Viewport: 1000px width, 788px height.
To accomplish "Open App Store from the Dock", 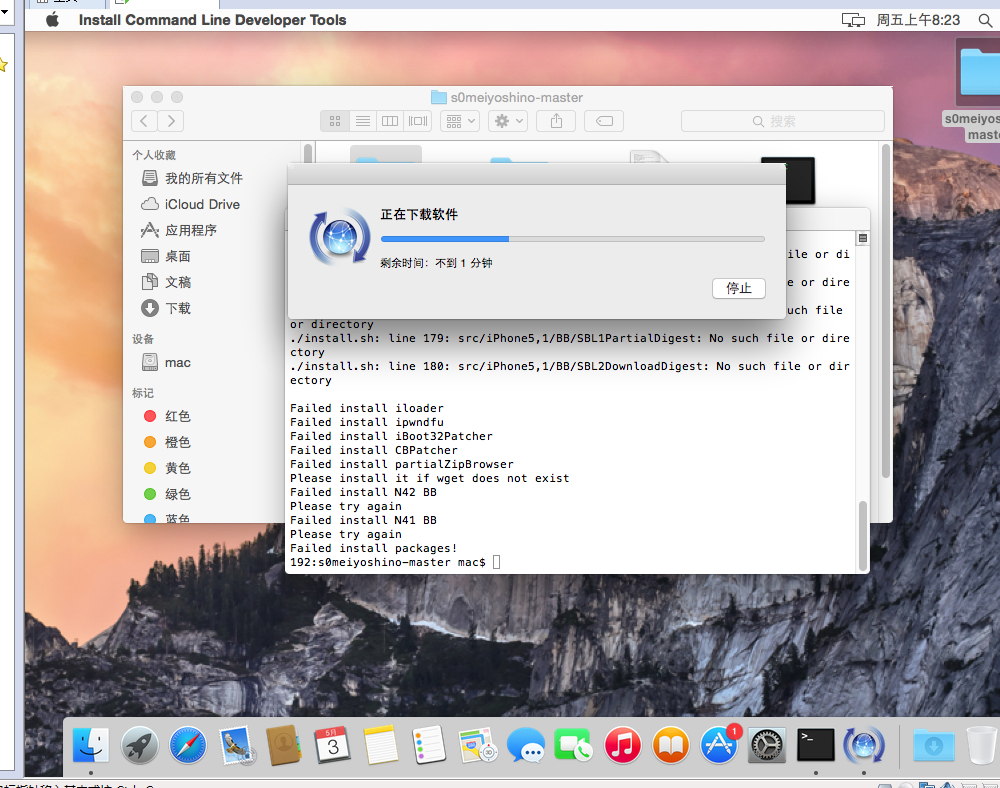I will tap(719, 745).
